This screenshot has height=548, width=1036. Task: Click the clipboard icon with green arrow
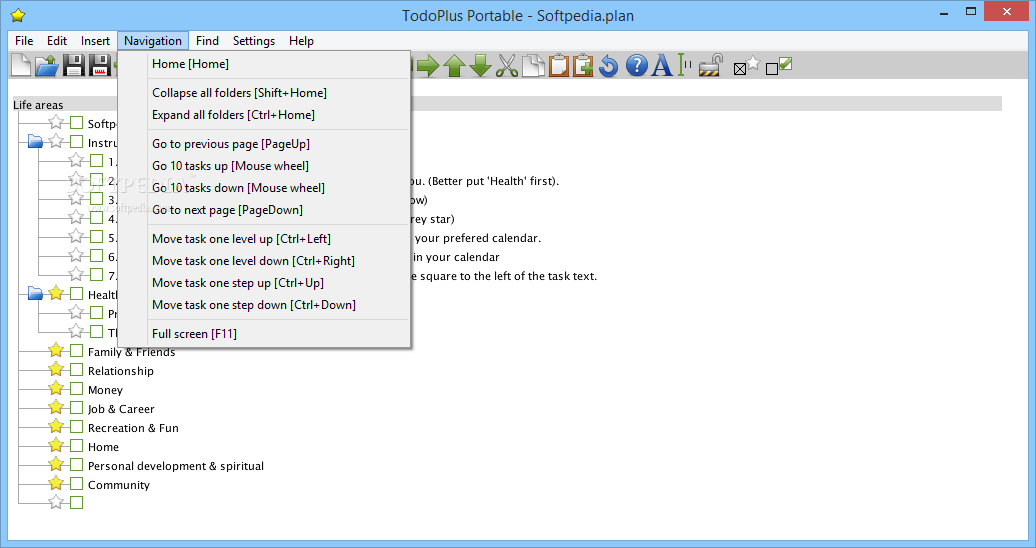pos(583,65)
